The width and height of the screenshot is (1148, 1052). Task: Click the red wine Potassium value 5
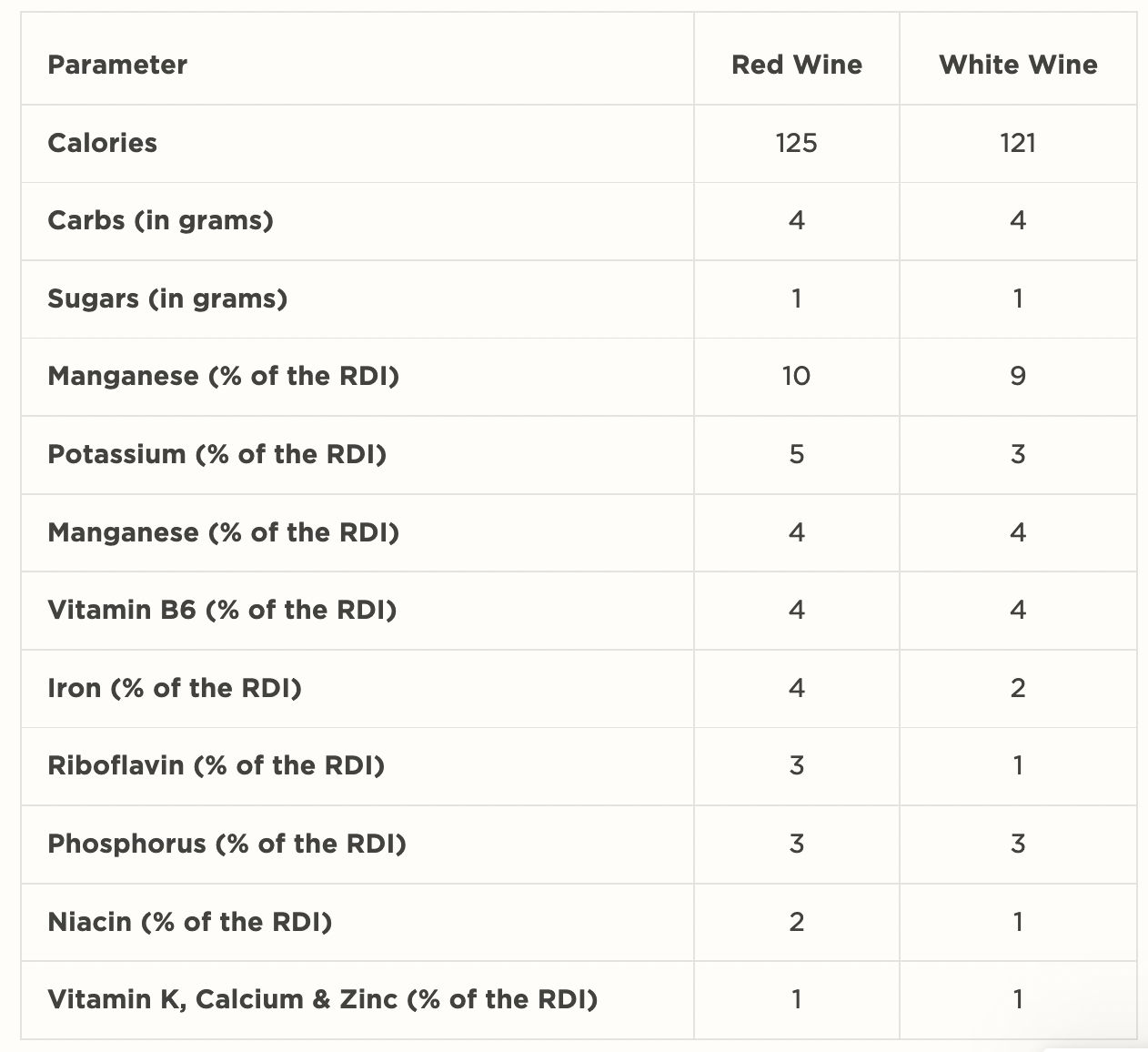797,454
